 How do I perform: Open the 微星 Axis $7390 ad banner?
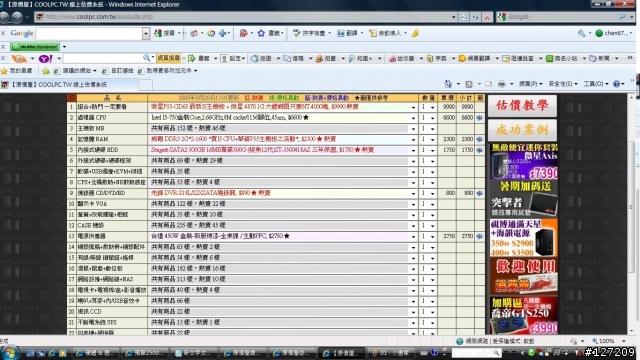(524, 162)
